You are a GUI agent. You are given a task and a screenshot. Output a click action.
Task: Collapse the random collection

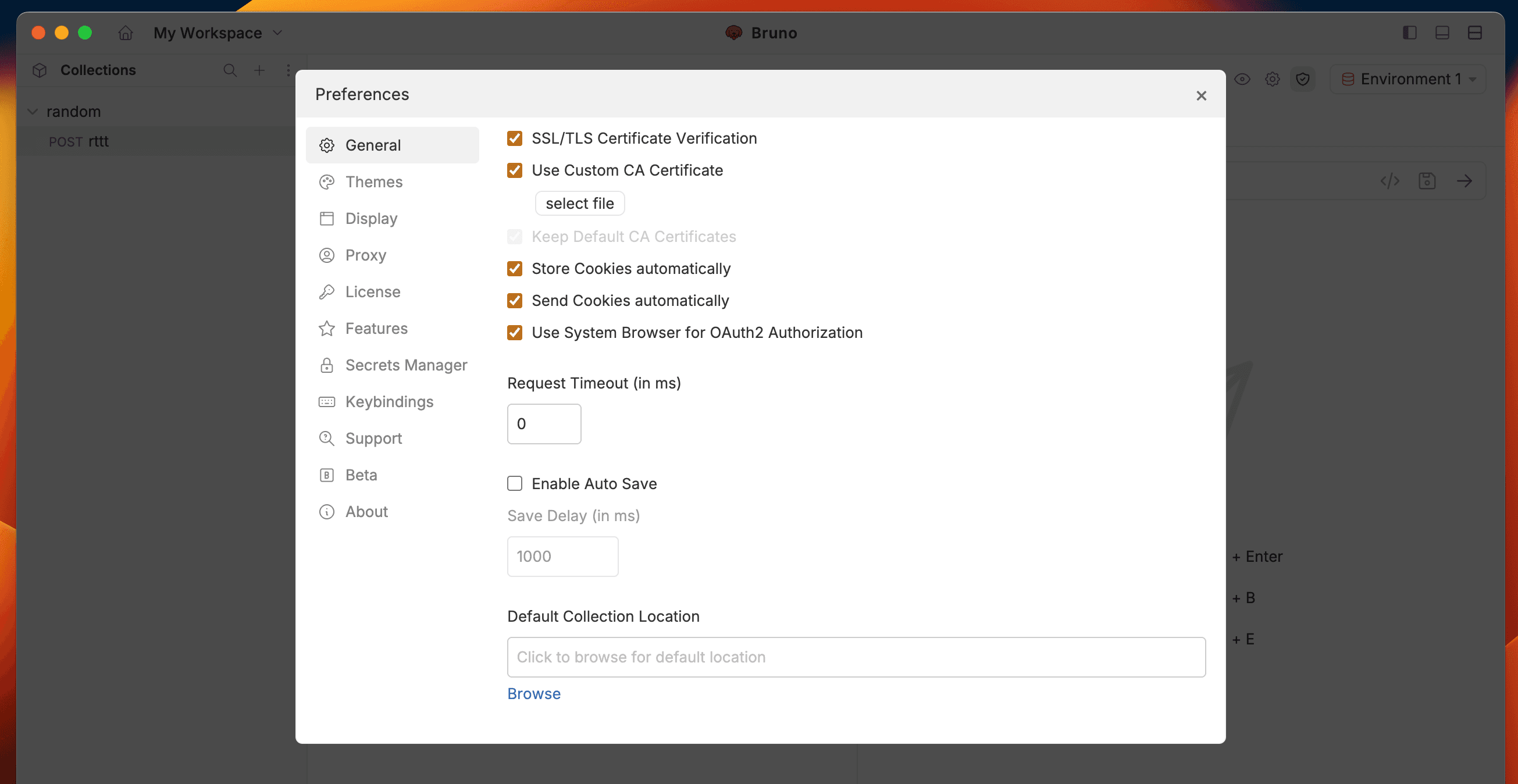pos(33,111)
